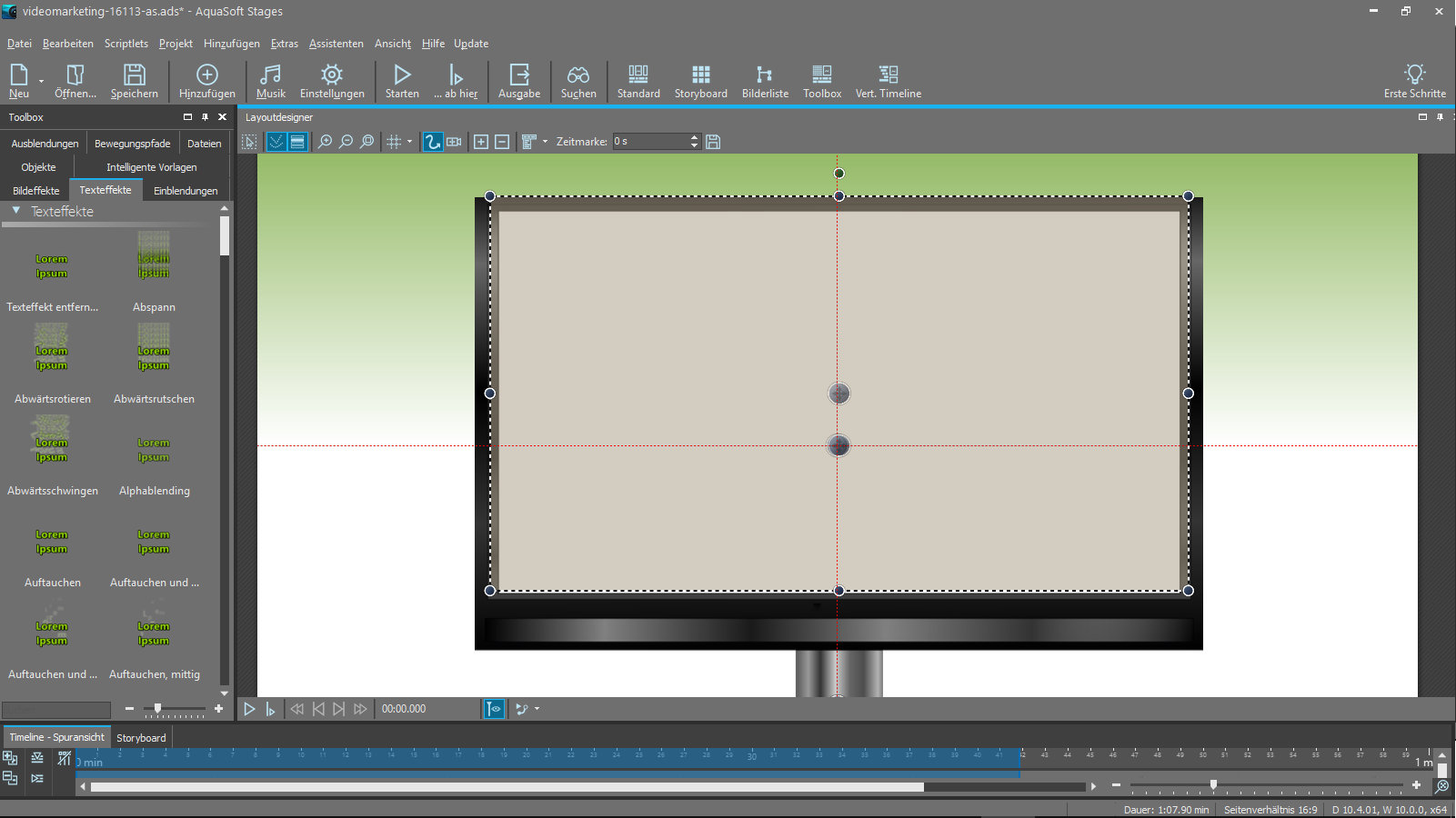
Task: Open the Bilderliste view
Action: point(765,81)
